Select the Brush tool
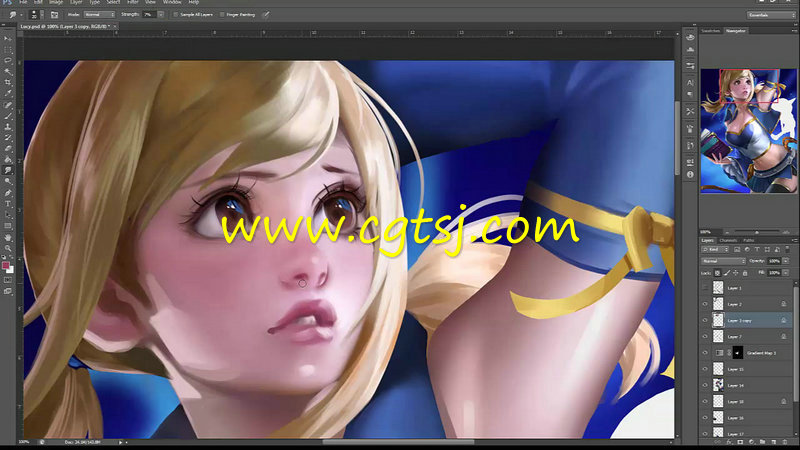The image size is (800, 450). tap(8, 116)
